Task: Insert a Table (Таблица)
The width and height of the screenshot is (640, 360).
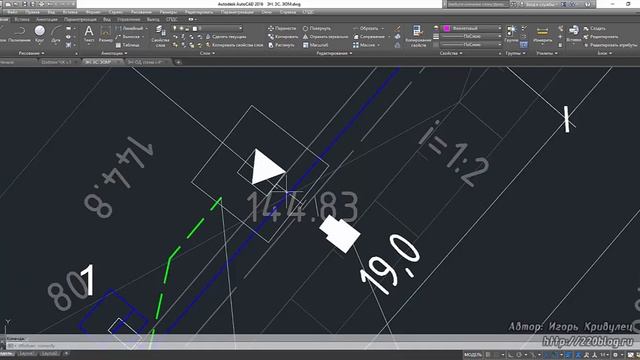Action: 128,45
